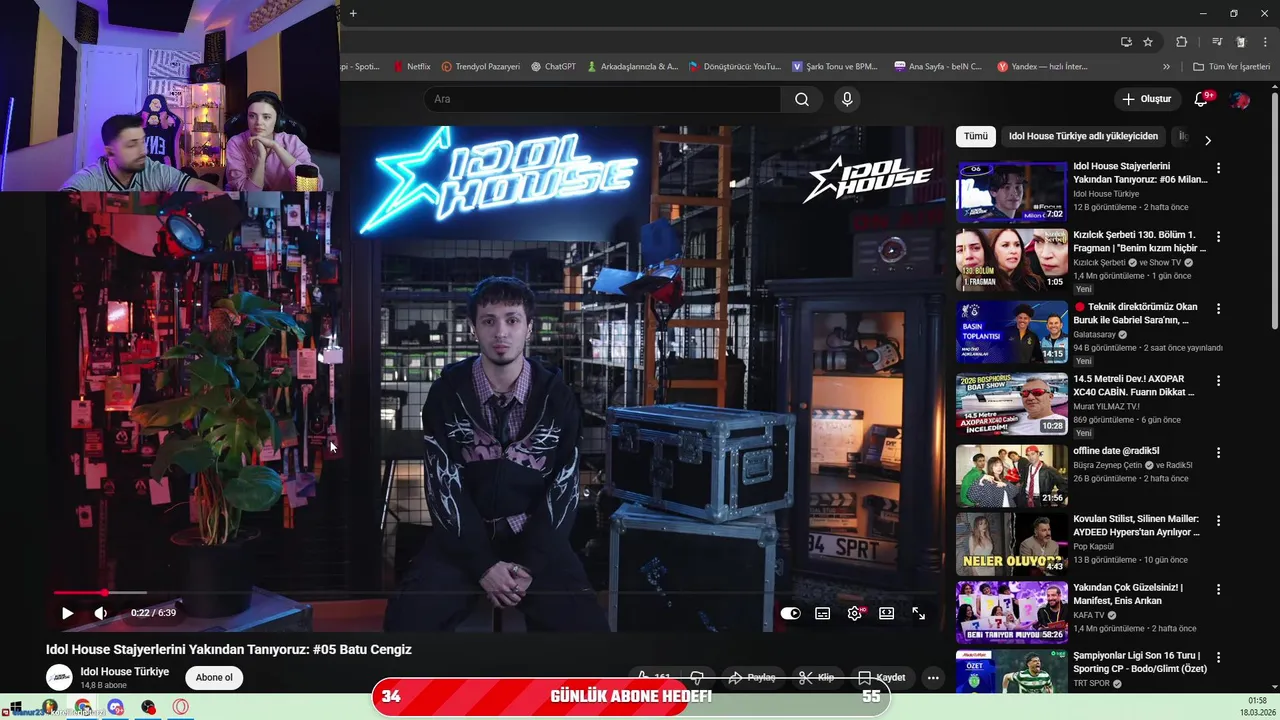Start voice search with the microphone icon
The width and height of the screenshot is (1280, 720).
(x=847, y=99)
